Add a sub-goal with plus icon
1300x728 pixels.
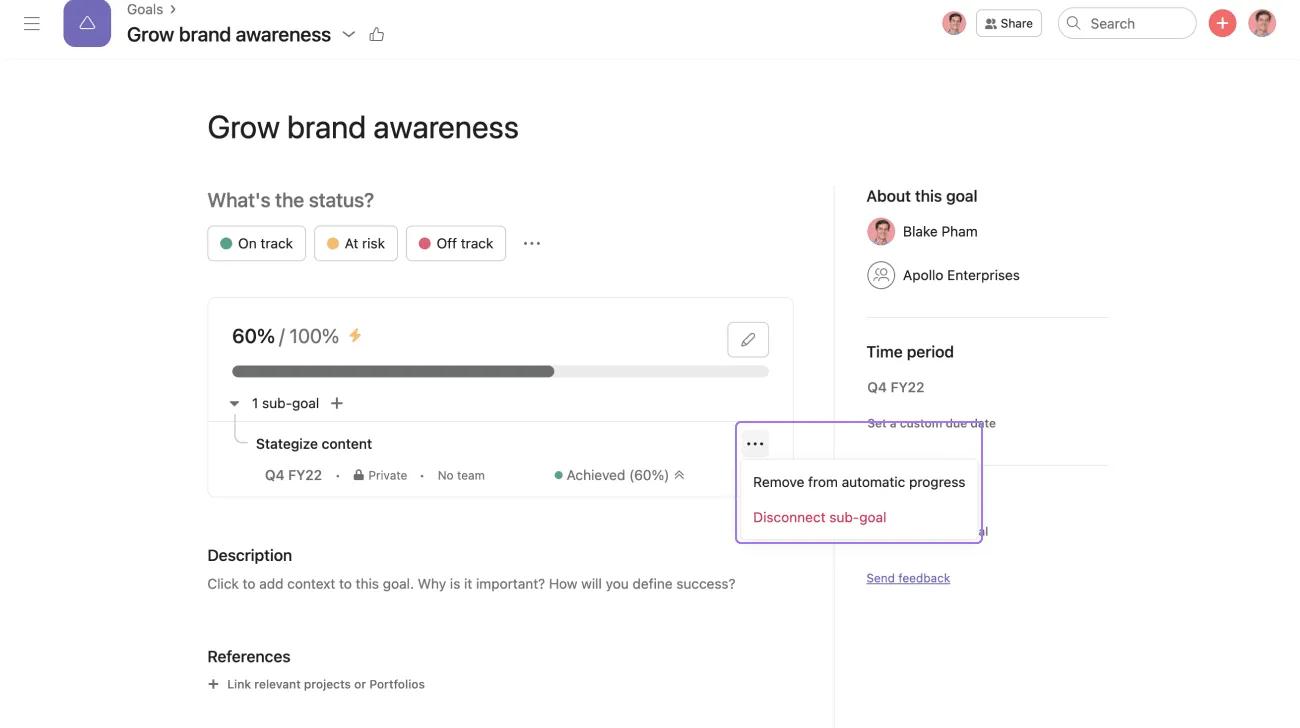337,403
